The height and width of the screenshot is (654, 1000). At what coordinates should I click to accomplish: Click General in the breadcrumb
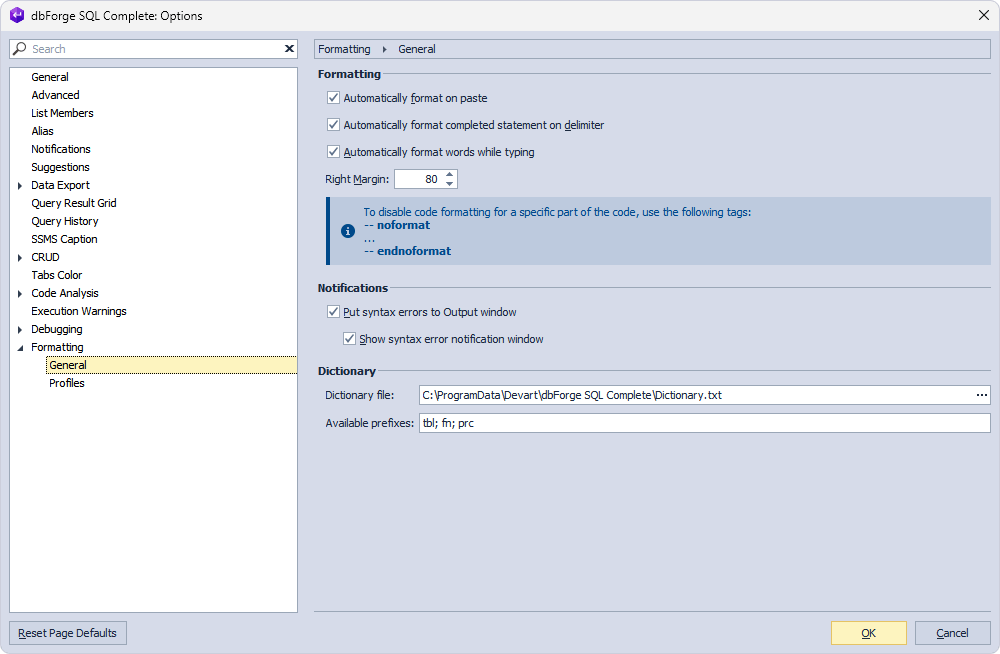(x=417, y=49)
